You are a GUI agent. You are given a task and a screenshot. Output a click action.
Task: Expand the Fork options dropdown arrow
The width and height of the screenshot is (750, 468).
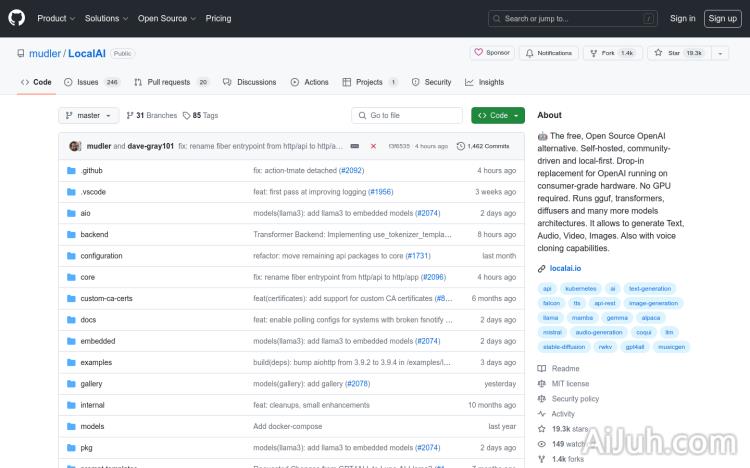tap(633, 53)
